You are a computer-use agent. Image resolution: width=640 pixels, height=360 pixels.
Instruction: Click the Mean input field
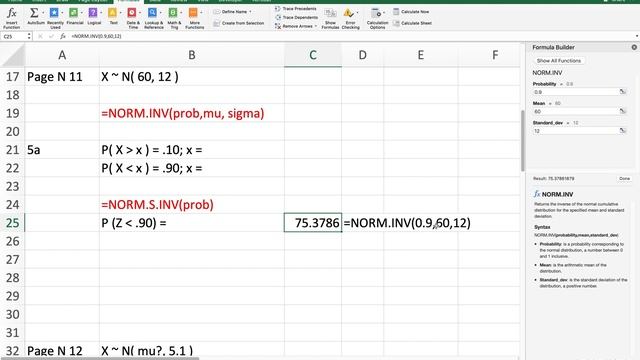click(576, 111)
